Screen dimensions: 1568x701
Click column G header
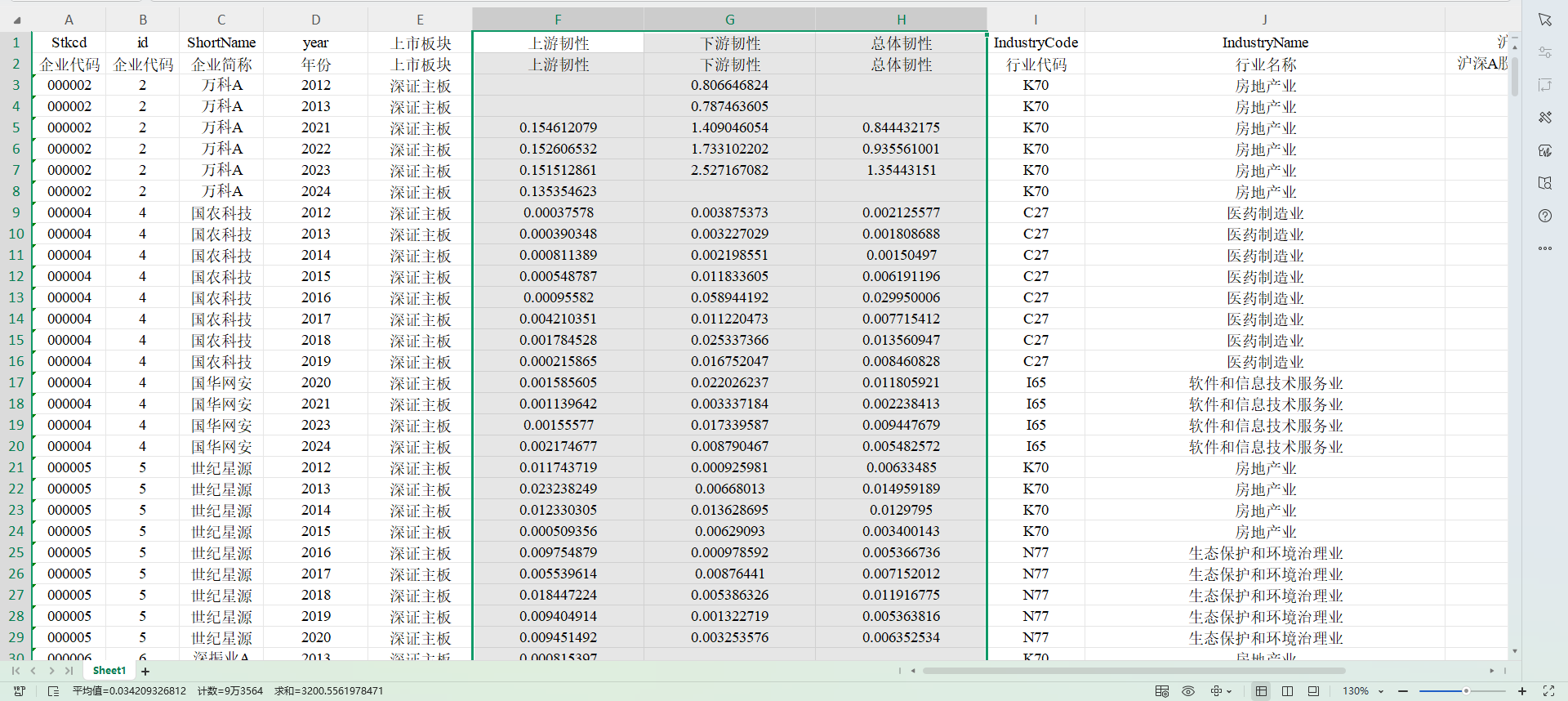pyautogui.click(x=729, y=20)
